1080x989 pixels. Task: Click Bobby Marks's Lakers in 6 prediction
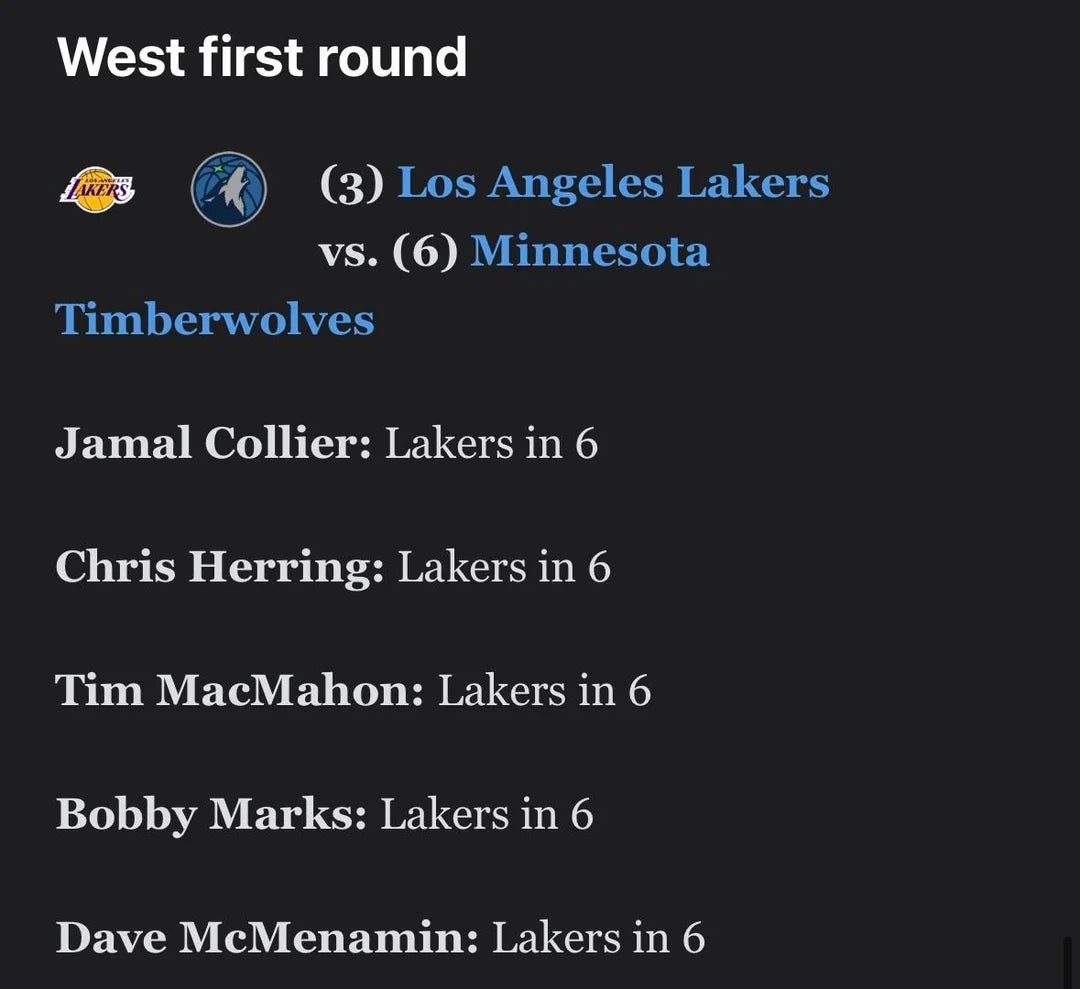(x=487, y=815)
